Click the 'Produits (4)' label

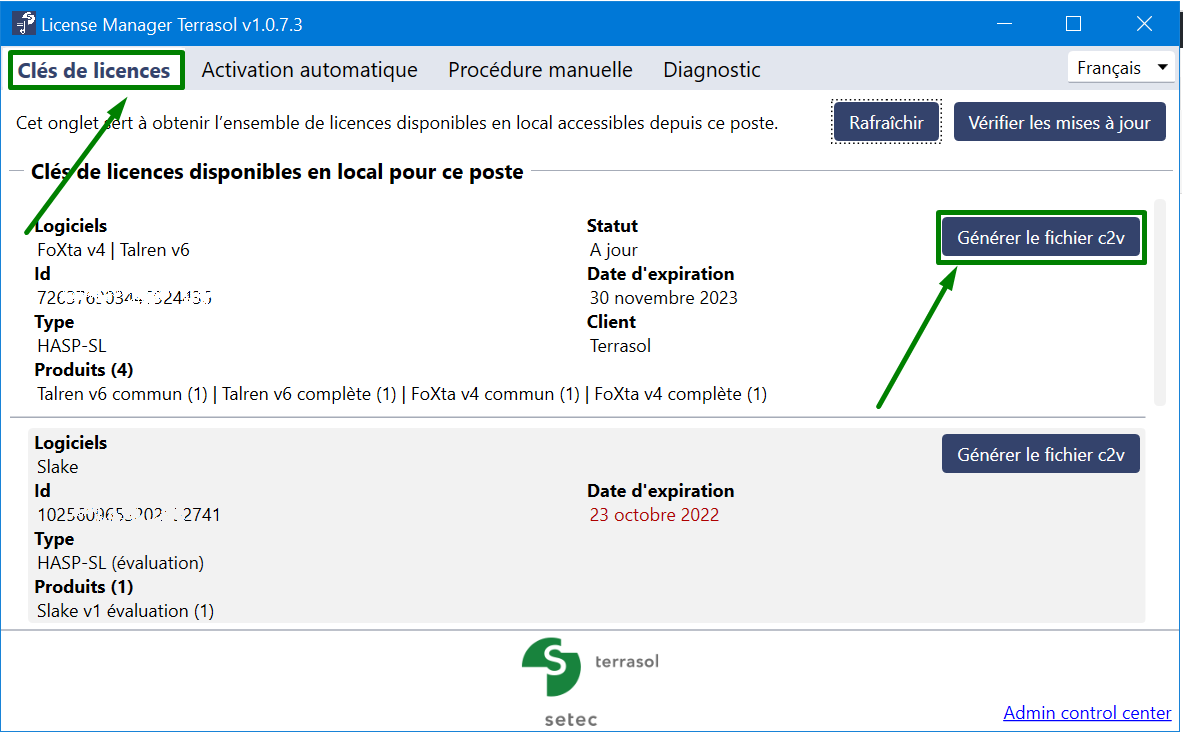click(84, 370)
